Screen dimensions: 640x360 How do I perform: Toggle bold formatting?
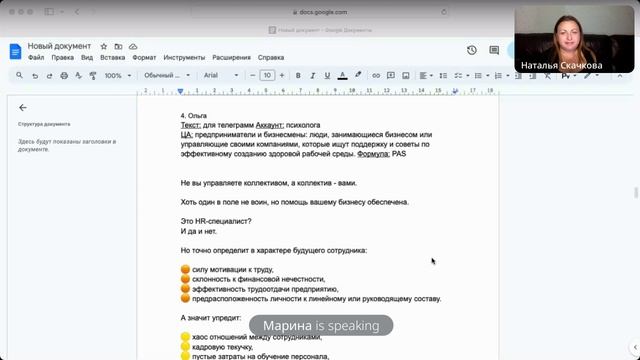tap(298, 76)
